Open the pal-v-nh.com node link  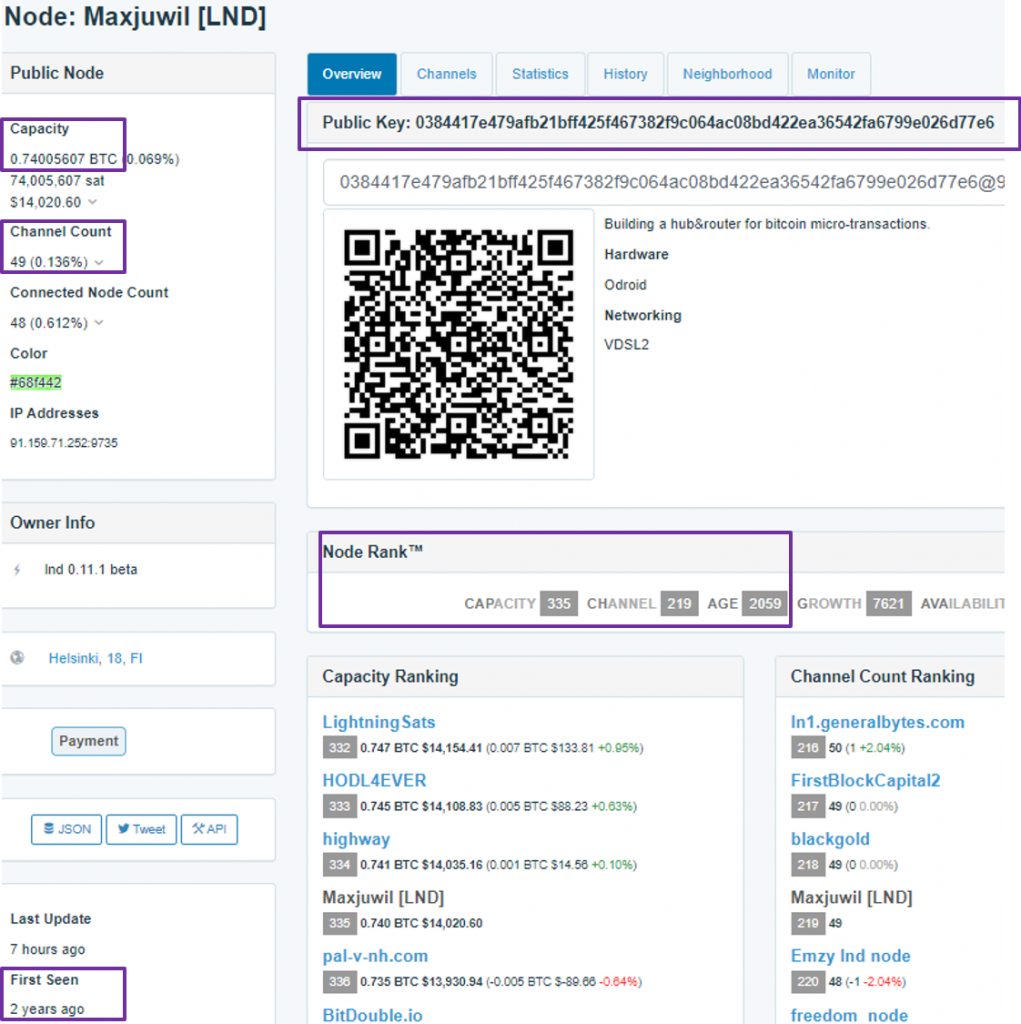[375, 956]
